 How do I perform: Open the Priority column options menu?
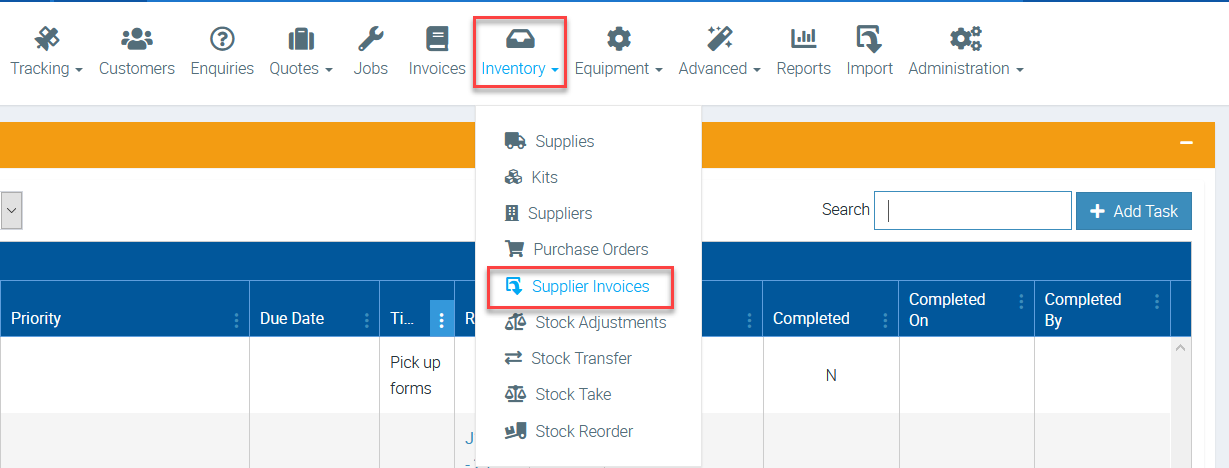(236, 320)
